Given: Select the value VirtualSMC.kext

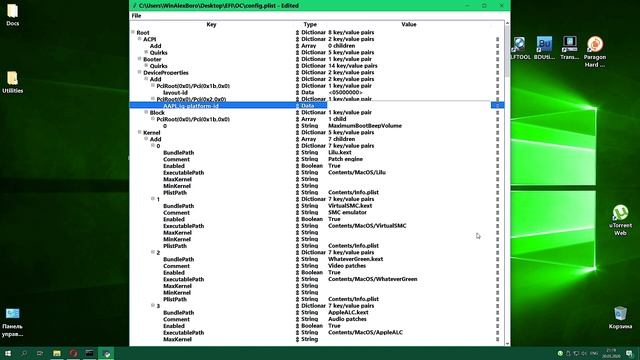Looking at the screenshot, I should pyautogui.click(x=350, y=206).
